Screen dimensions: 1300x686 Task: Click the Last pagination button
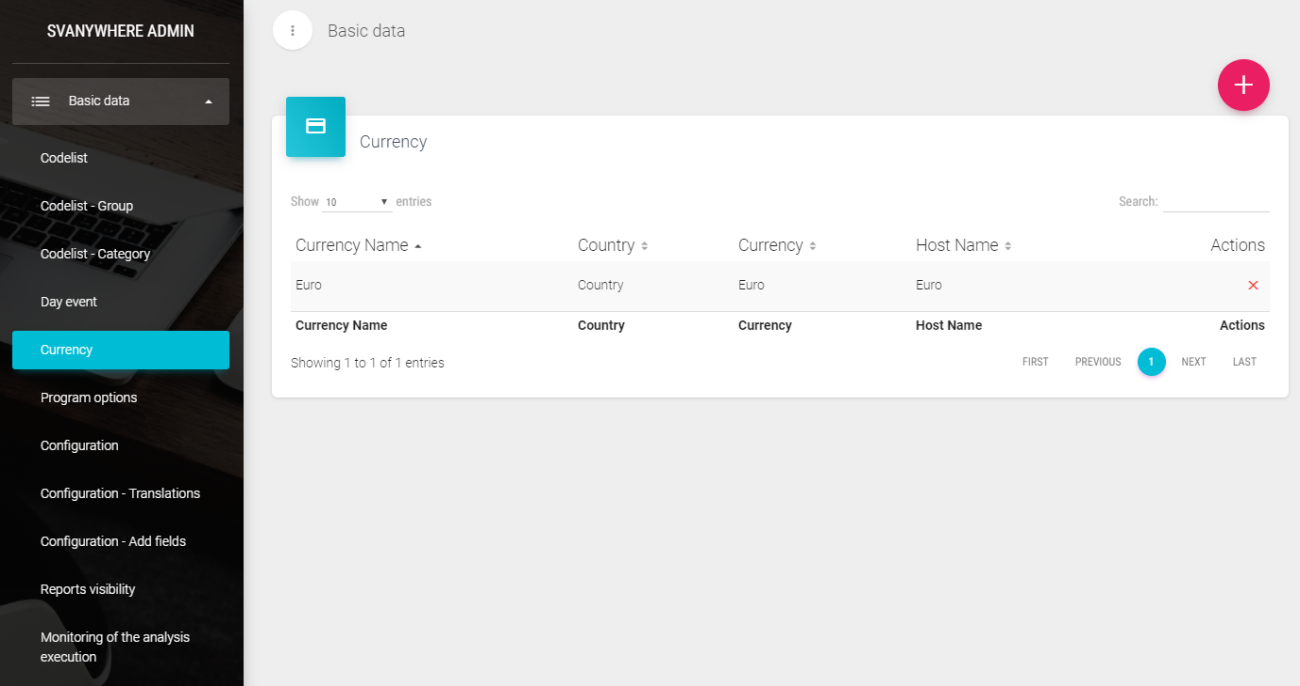click(1244, 362)
